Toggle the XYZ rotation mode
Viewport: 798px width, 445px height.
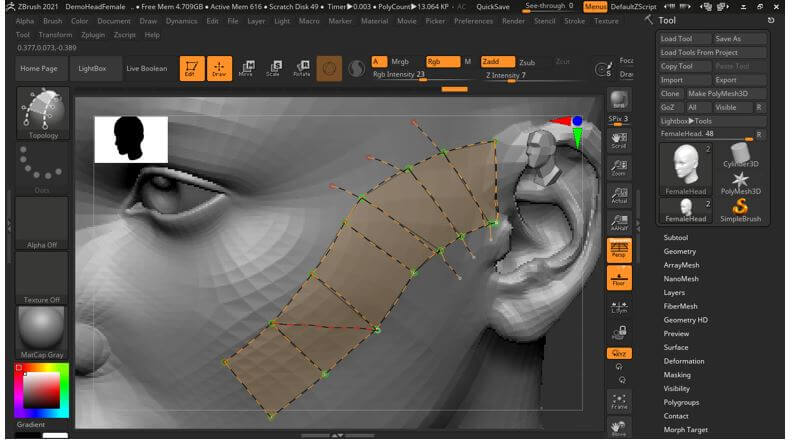tap(619, 353)
